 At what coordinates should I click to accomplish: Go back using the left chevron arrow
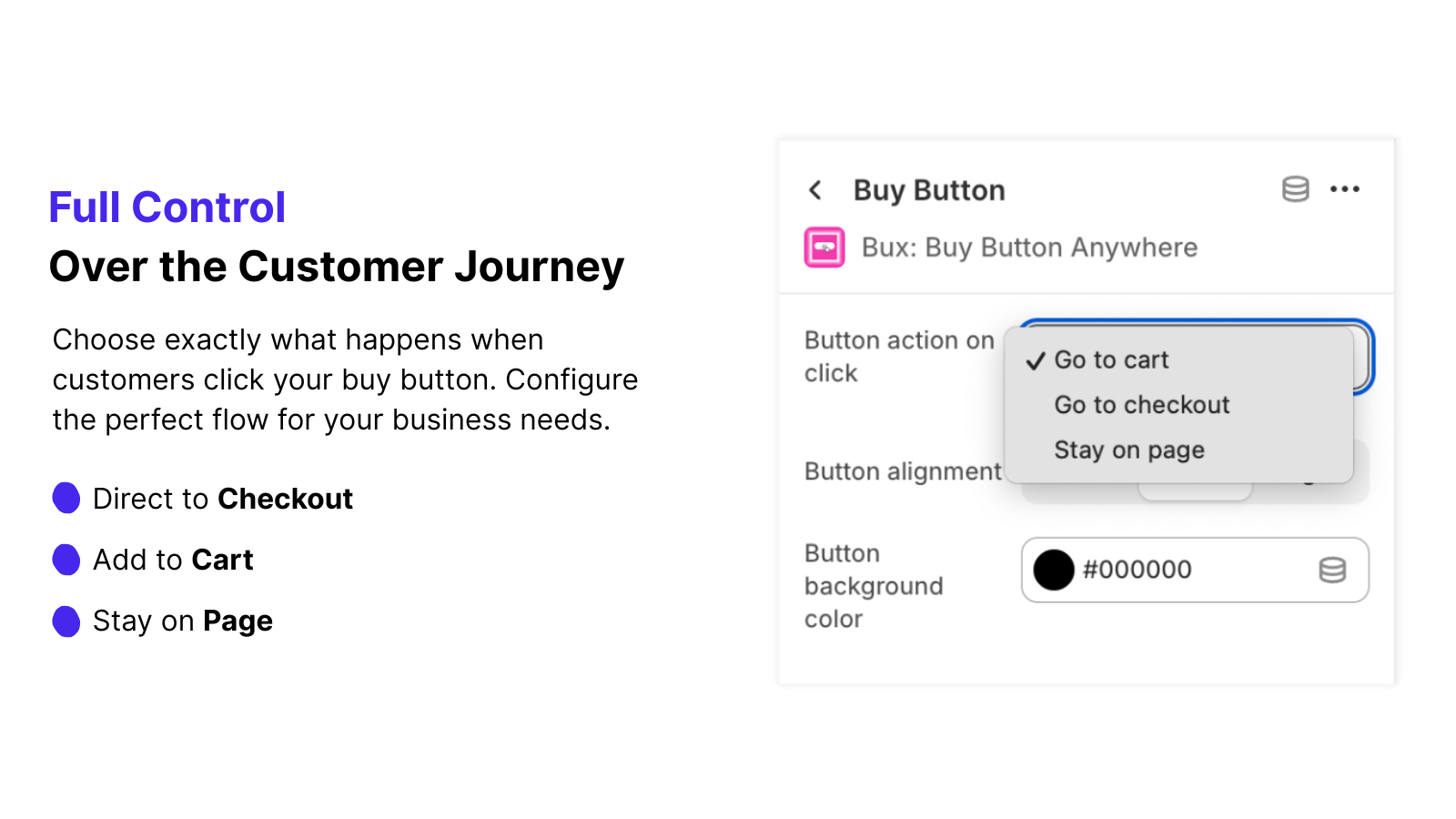(815, 190)
